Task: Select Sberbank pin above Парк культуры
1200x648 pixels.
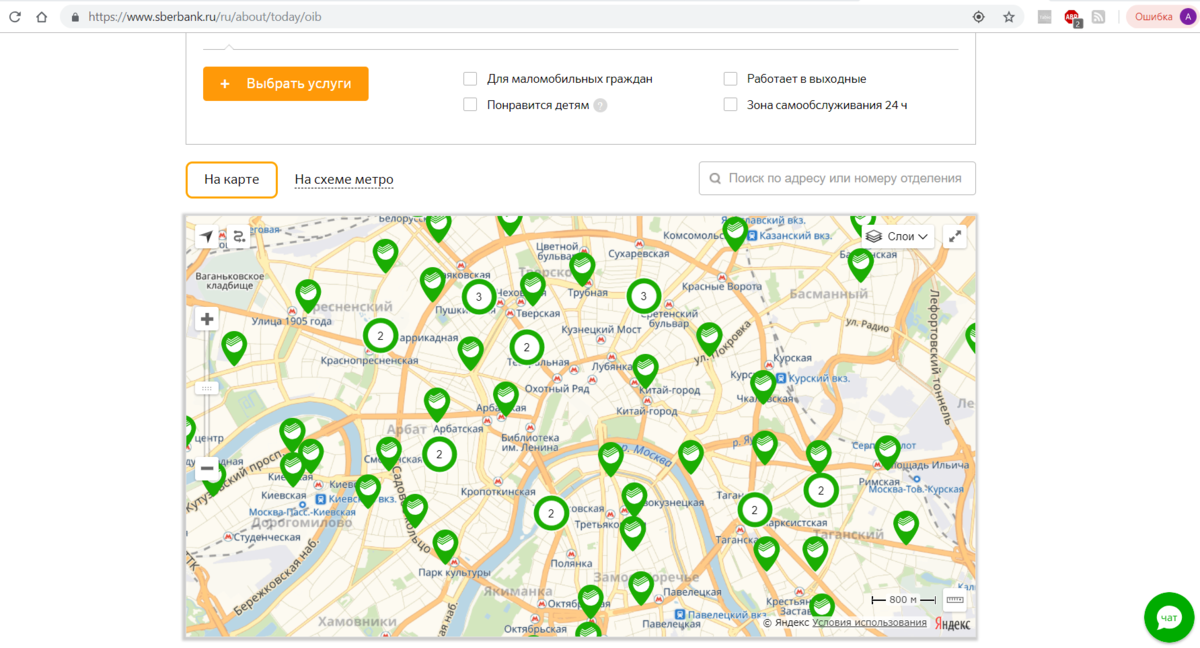Action: point(445,545)
